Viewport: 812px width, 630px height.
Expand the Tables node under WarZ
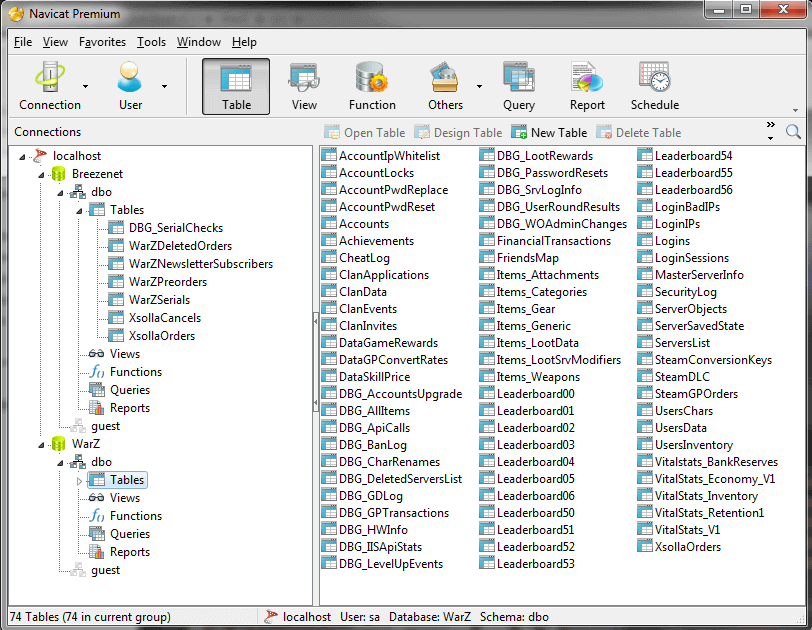pos(79,480)
